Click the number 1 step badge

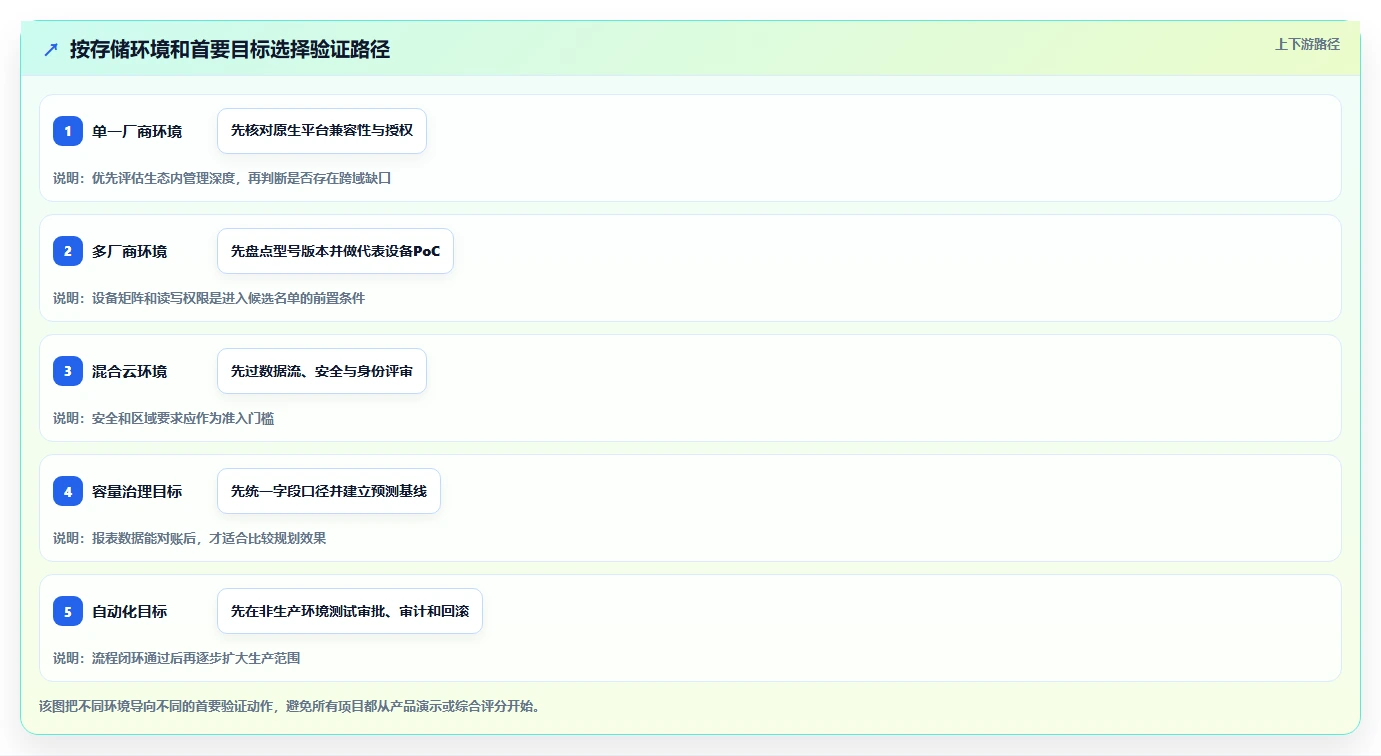68,131
